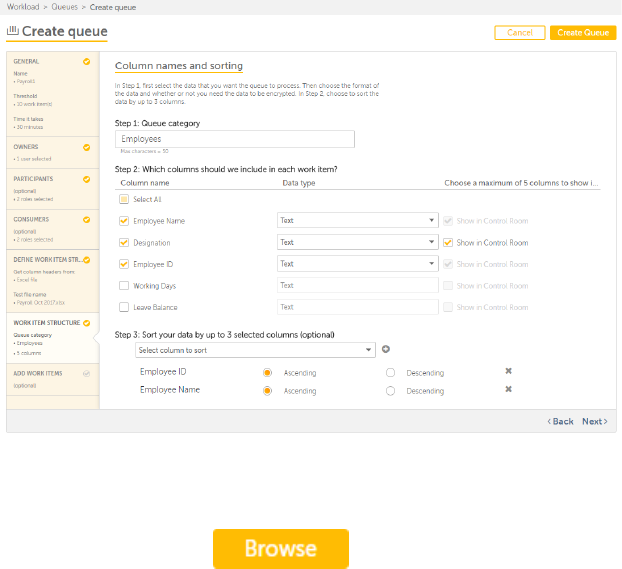Click the Queue category input field

tap(235, 140)
